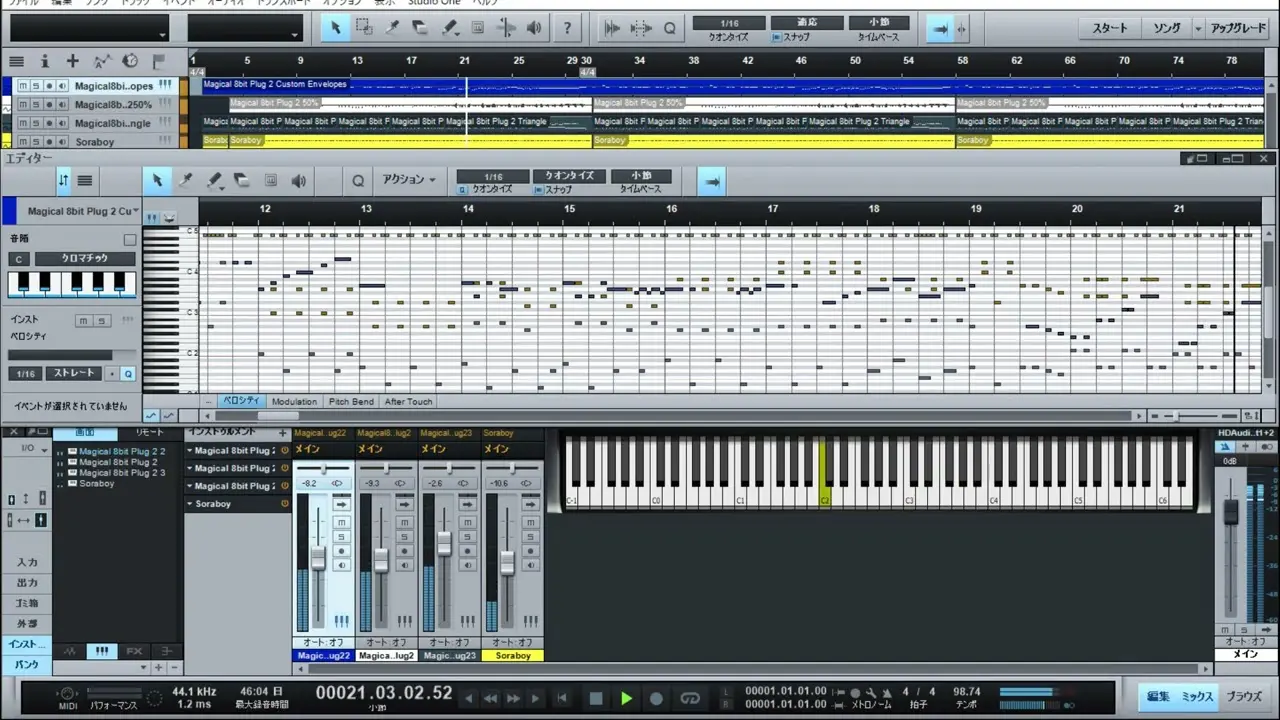Open the question mark help button
Viewport: 1280px width, 720px height.
pos(568,28)
